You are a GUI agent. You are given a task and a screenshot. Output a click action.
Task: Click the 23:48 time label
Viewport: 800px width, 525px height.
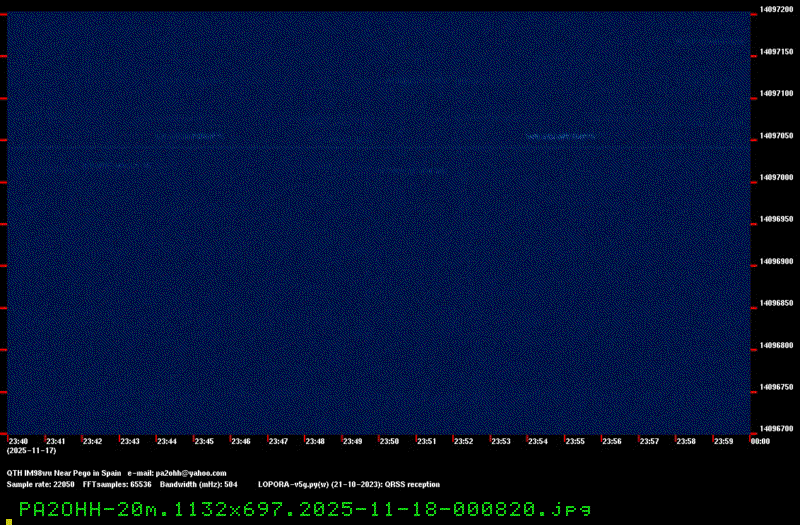(x=315, y=441)
